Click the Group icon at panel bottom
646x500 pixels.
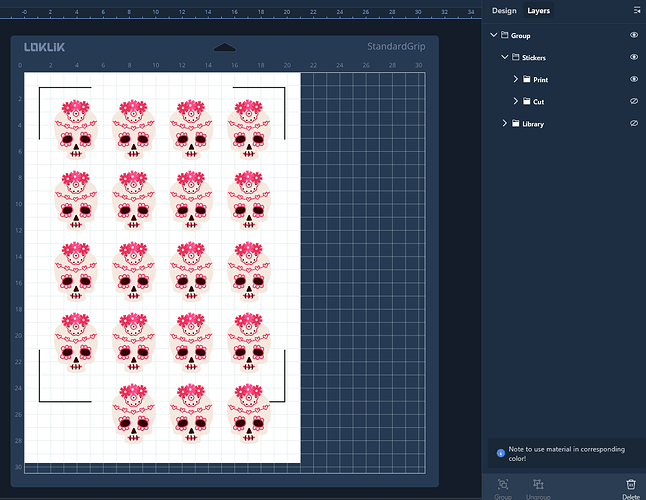click(x=502, y=484)
